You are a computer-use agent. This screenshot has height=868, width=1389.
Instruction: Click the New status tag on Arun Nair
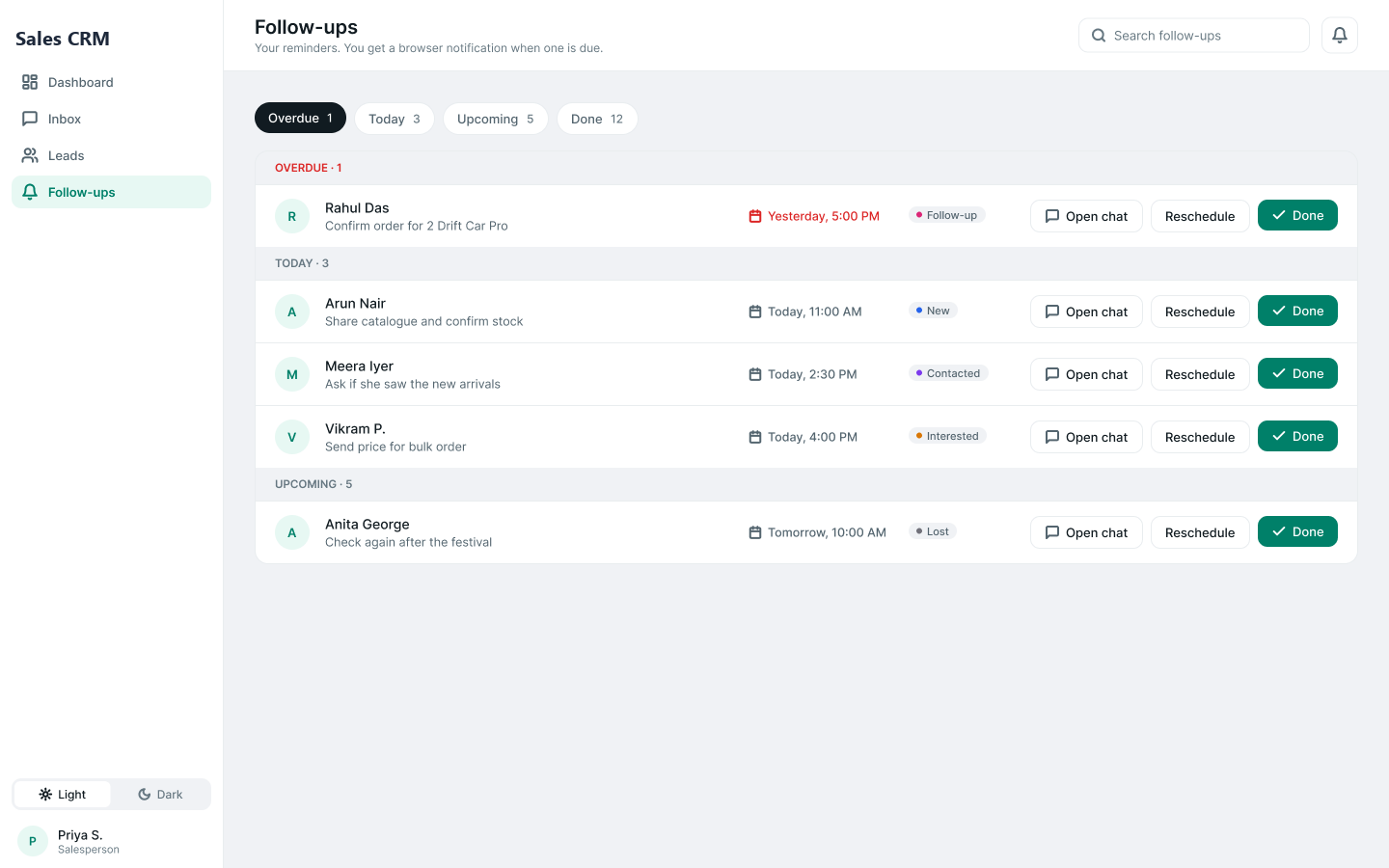pos(933,311)
